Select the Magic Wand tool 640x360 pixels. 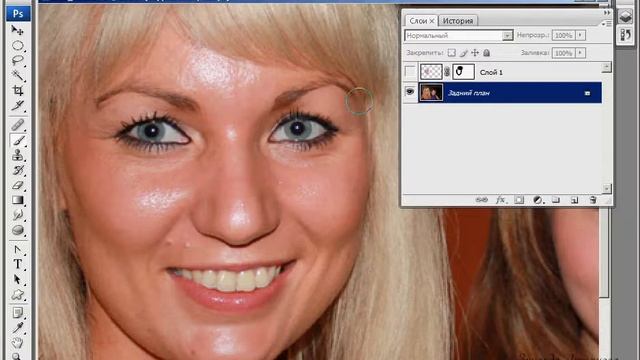click(18, 76)
